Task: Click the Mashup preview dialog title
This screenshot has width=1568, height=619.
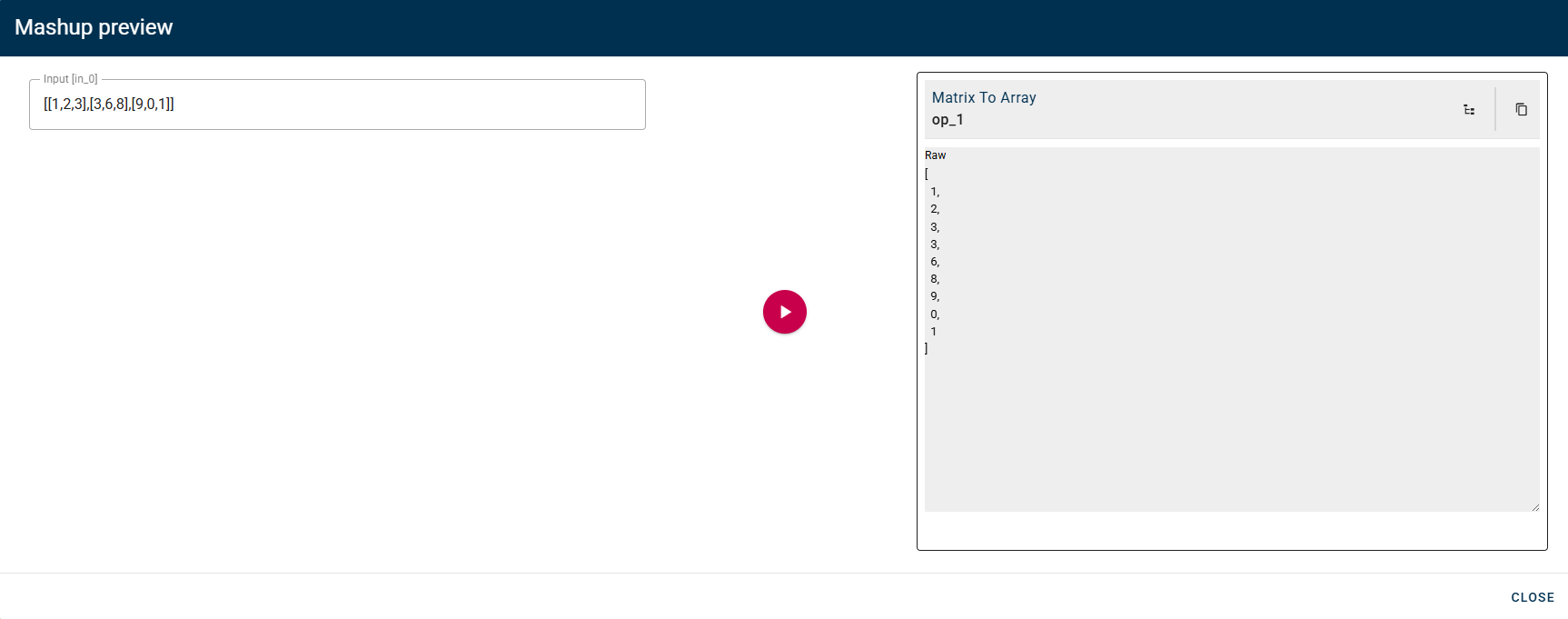Action: click(x=94, y=27)
